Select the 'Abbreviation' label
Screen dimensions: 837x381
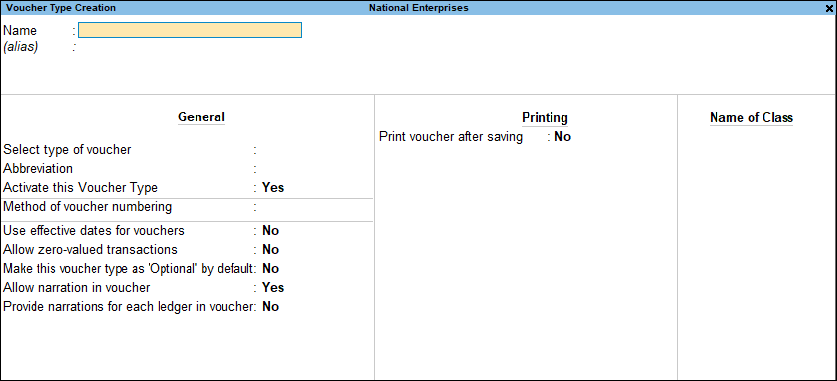tap(38, 169)
